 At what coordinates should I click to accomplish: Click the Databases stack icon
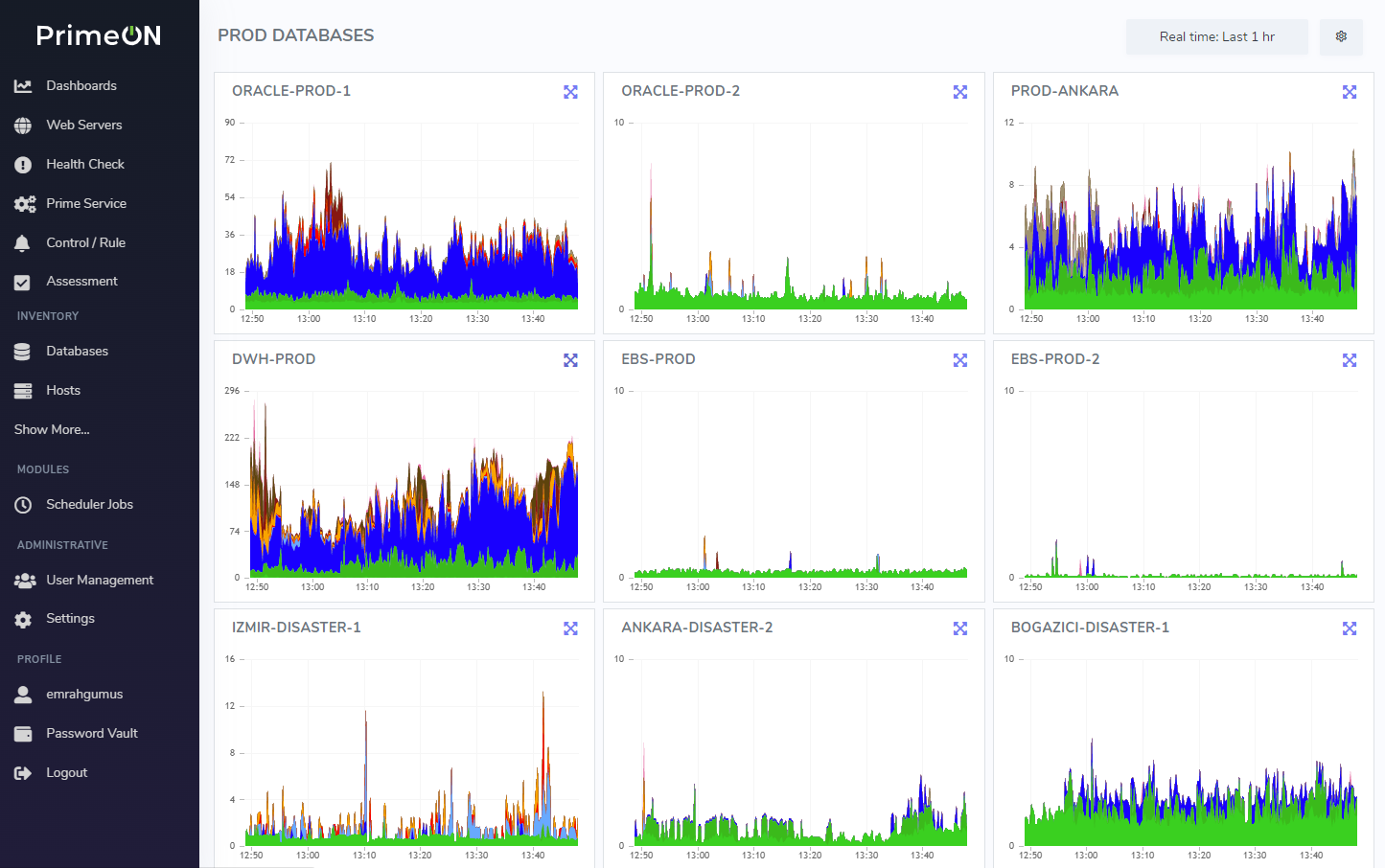coord(22,352)
